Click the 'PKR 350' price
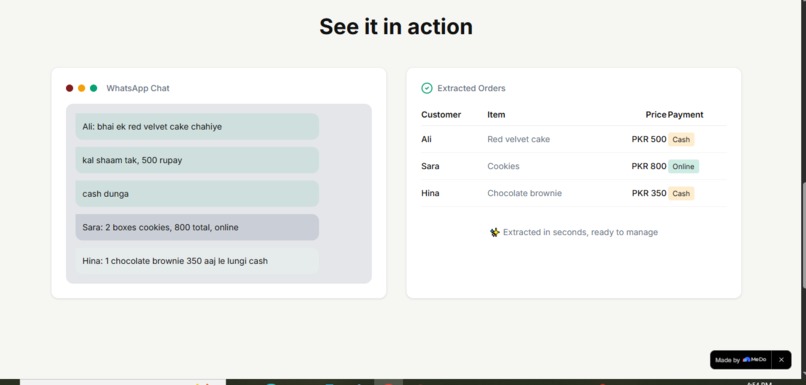The height and width of the screenshot is (385, 806). [x=649, y=193]
